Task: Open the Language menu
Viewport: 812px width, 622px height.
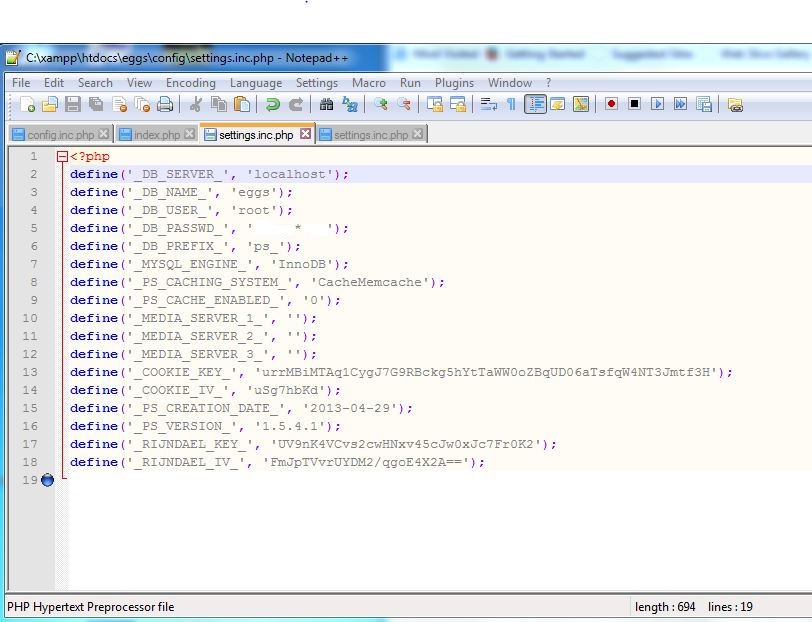Action: click(256, 83)
